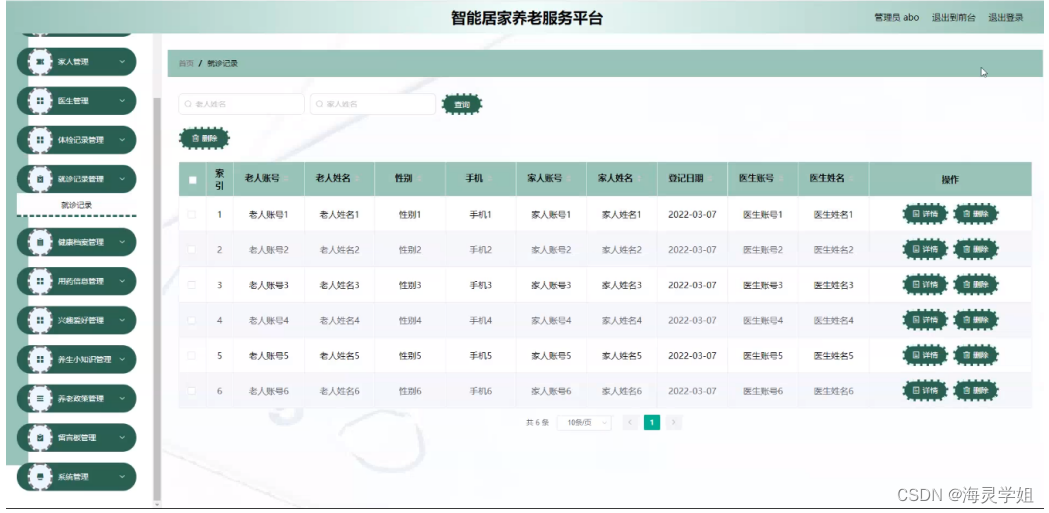The width and height of the screenshot is (1049, 513).
Task: Click search icon in 家人姓名 field
Action: [x=320, y=104]
